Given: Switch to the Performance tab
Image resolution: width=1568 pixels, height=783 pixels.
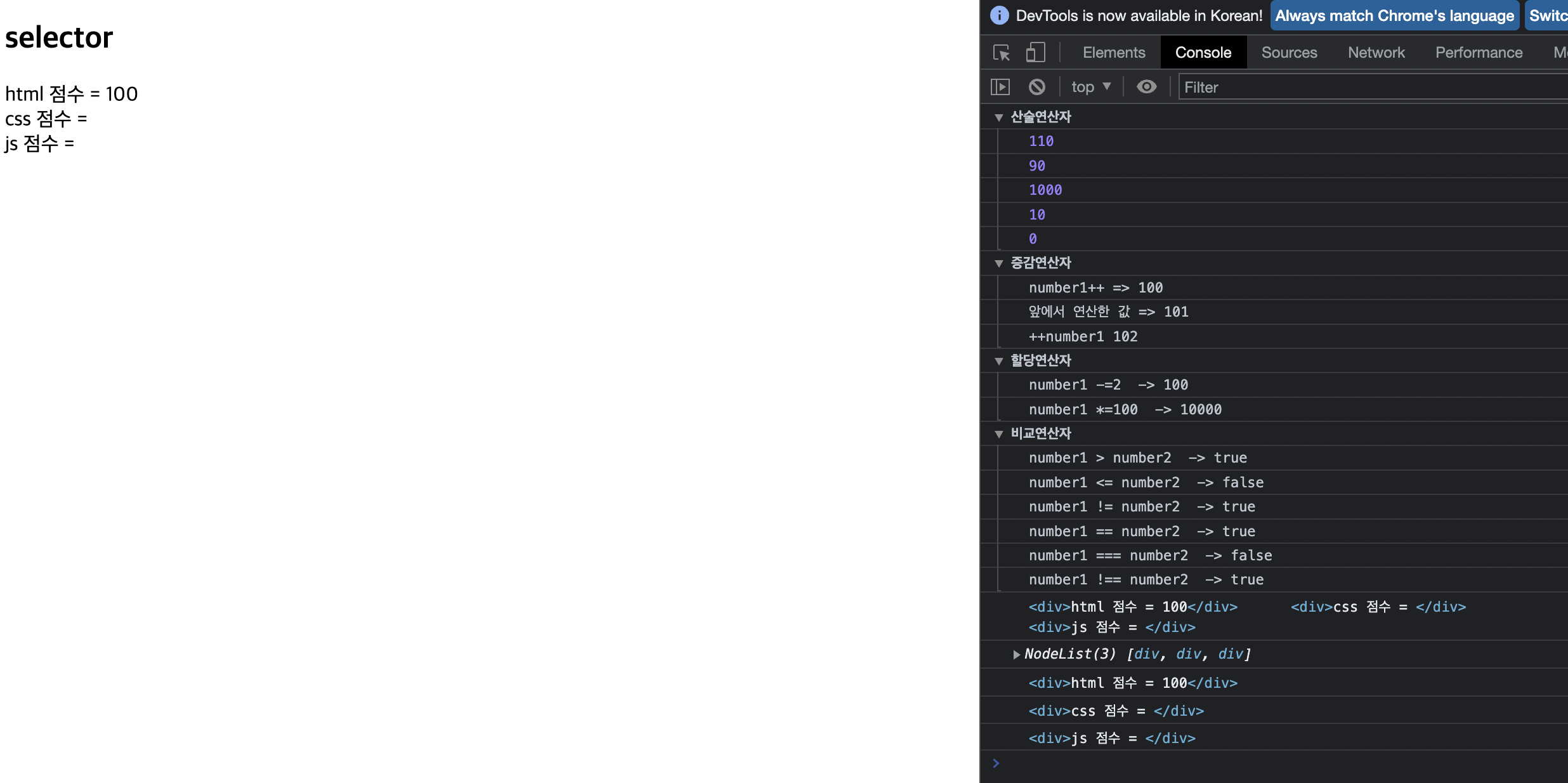Looking at the screenshot, I should (1479, 53).
